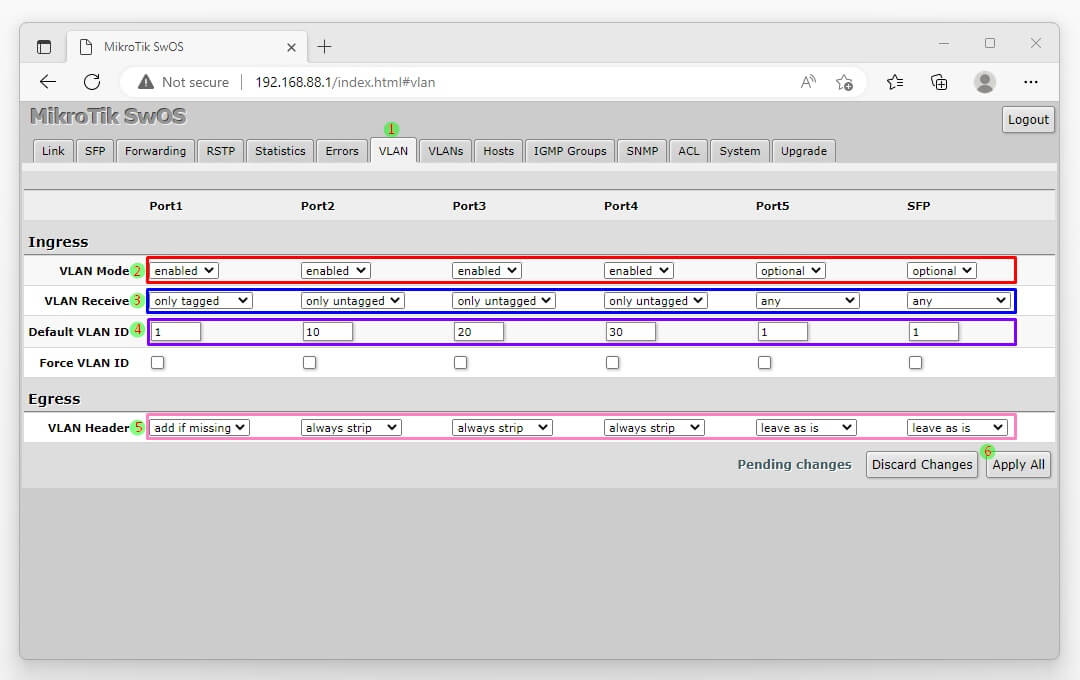Open the tab actions menu icon
The width and height of the screenshot is (1080, 680).
click(x=44, y=47)
